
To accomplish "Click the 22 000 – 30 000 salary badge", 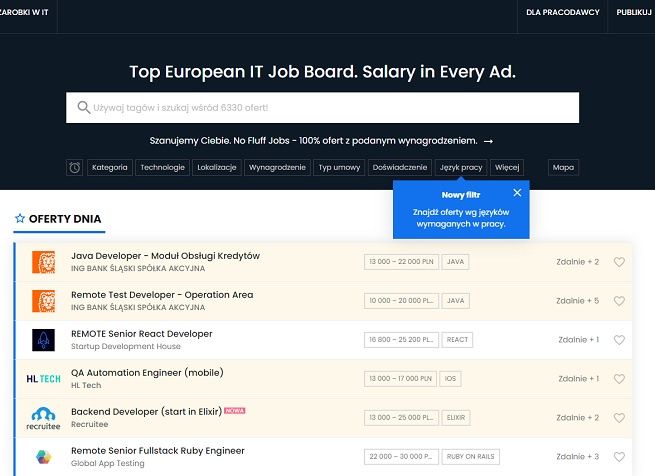I will tap(401, 457).
